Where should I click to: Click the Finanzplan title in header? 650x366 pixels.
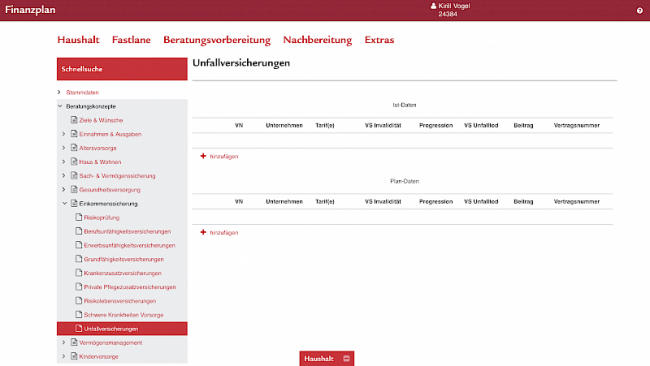click(x=30, y=10)
